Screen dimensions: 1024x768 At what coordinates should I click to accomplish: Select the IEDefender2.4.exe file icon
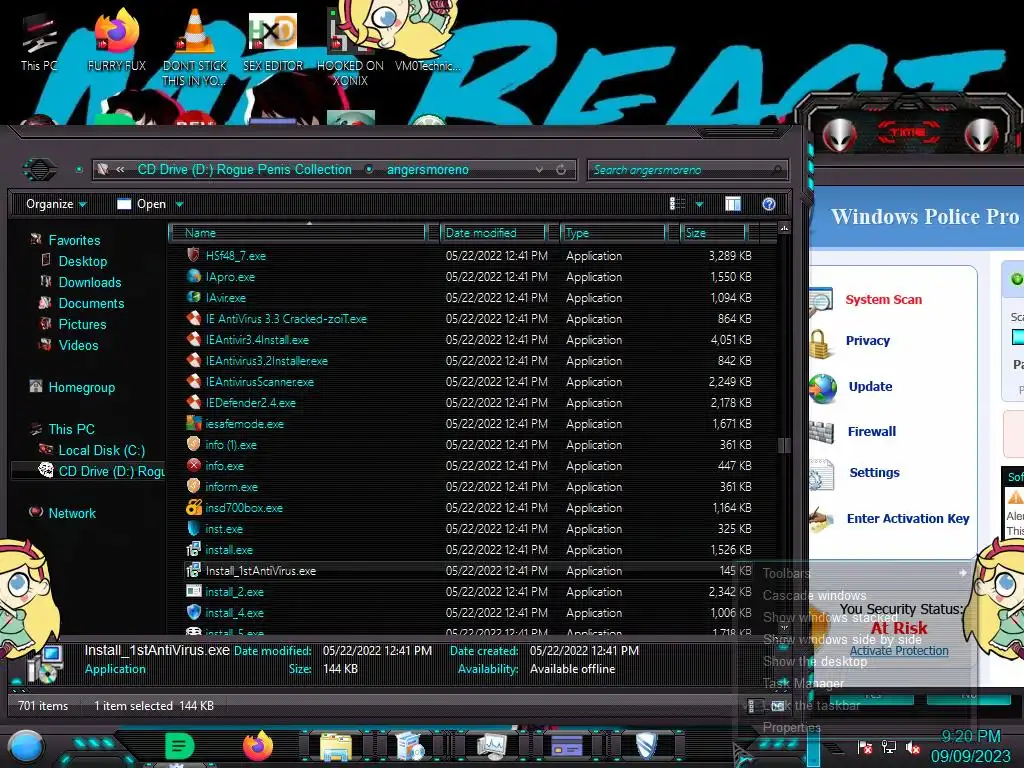pyautogui.click(x=193, y=402)
